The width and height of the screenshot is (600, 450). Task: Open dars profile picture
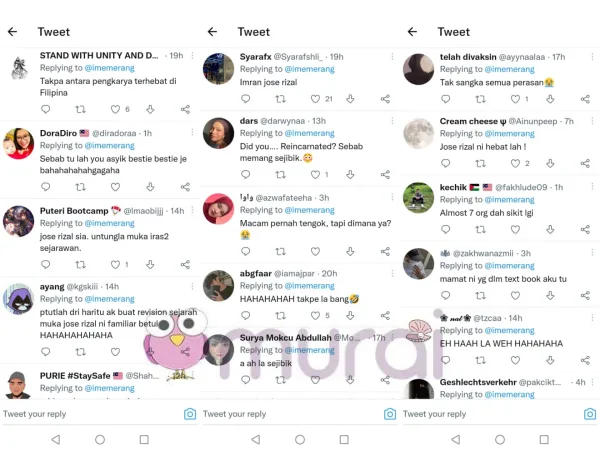point(218,133)
